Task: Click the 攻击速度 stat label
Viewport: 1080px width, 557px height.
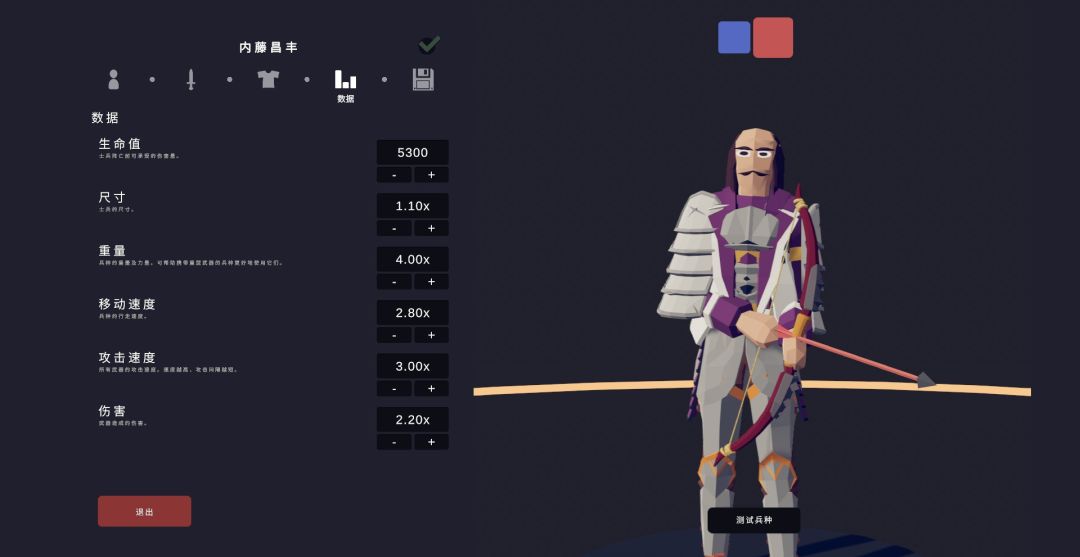Action: tap(127, 357)
